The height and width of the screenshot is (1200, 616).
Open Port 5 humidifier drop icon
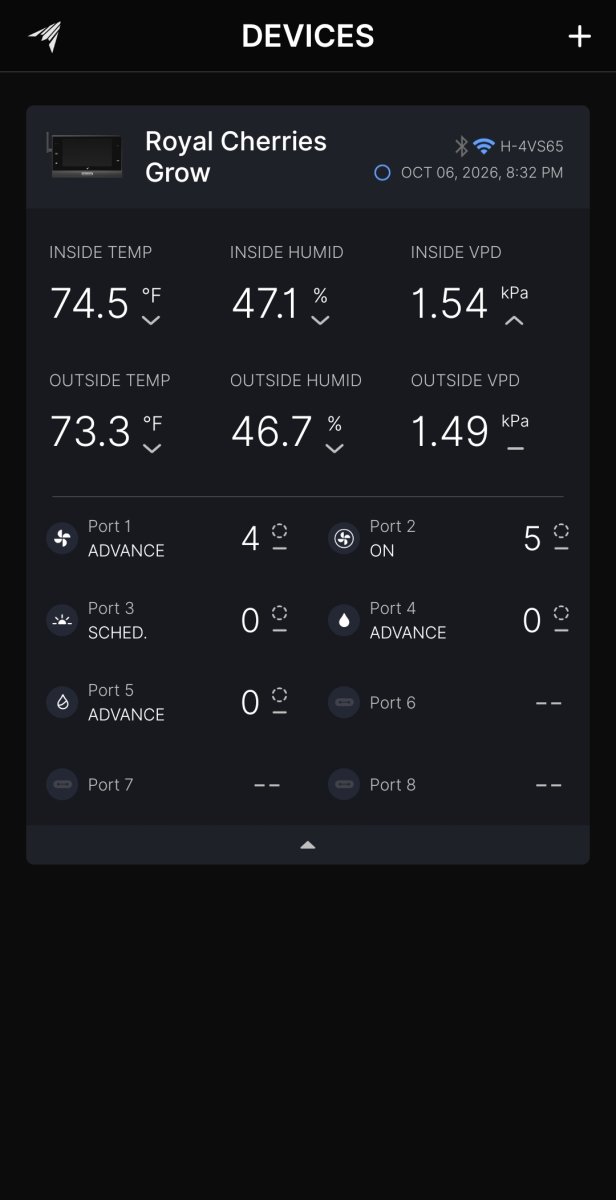click(x=62, y=703)
